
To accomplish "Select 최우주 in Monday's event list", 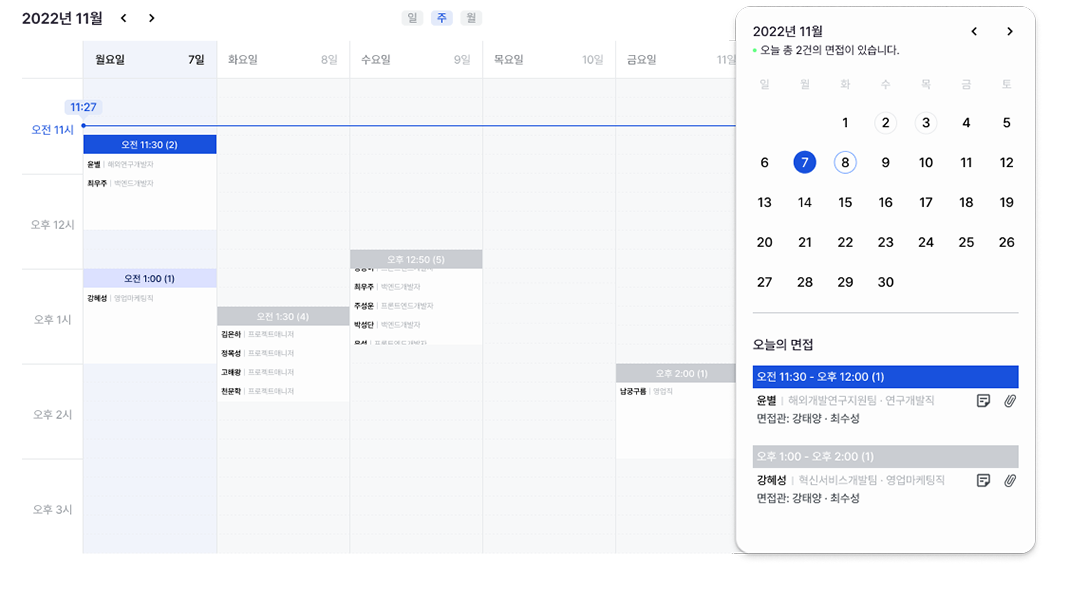I will point(97,183).
